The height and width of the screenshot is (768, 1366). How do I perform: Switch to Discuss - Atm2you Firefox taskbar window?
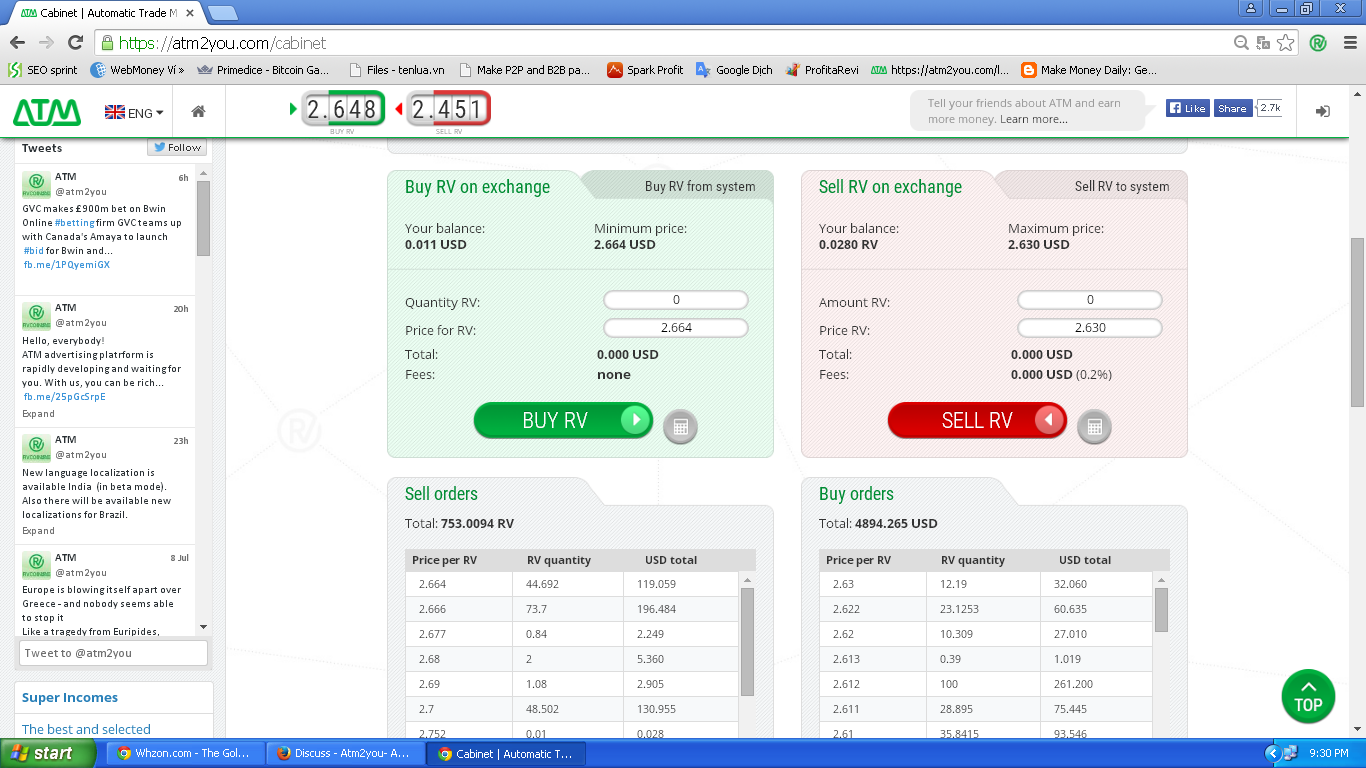[346, 753]
